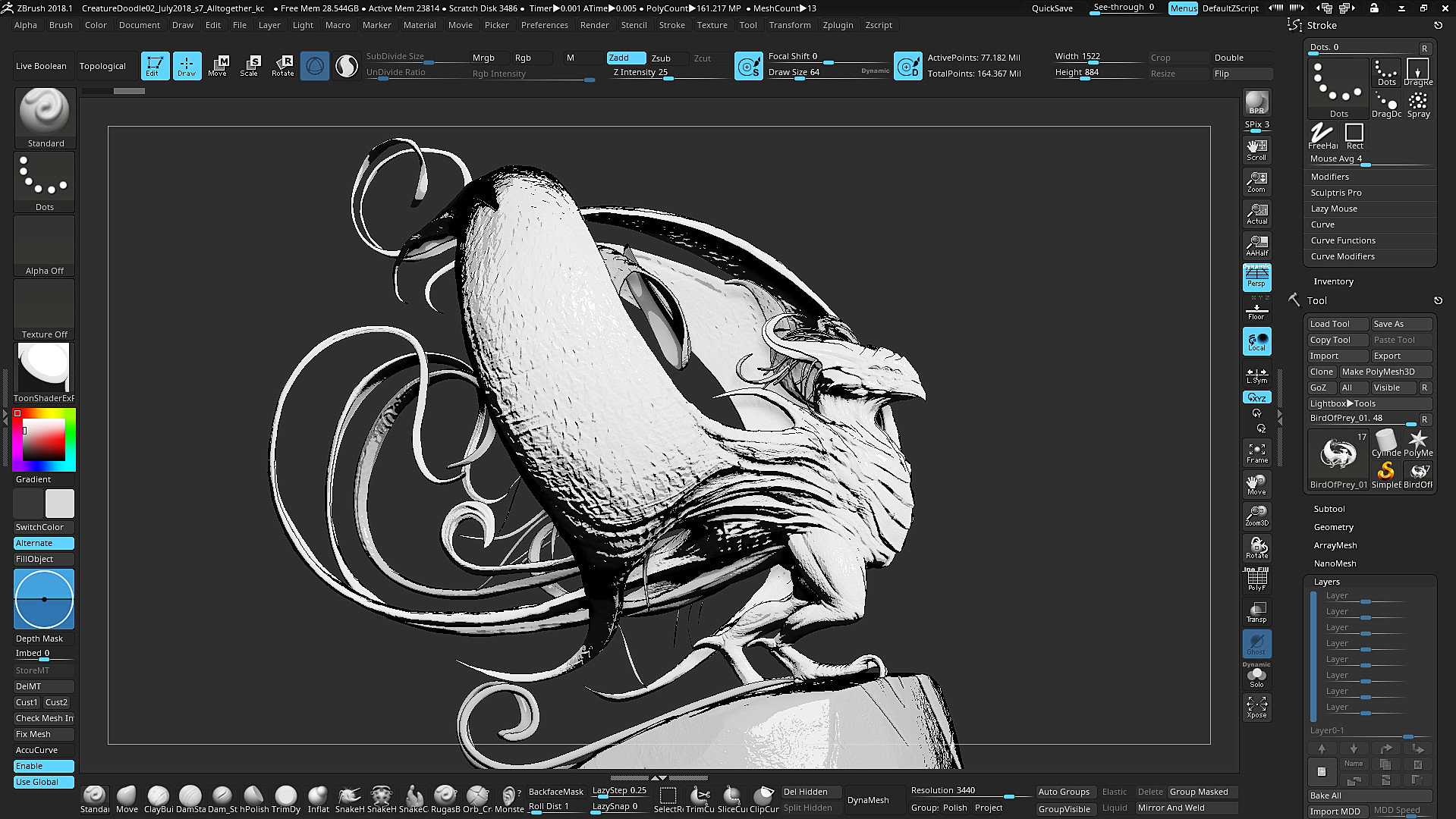Click the Save As button
1456x819 pixels.
[1401, 324]
